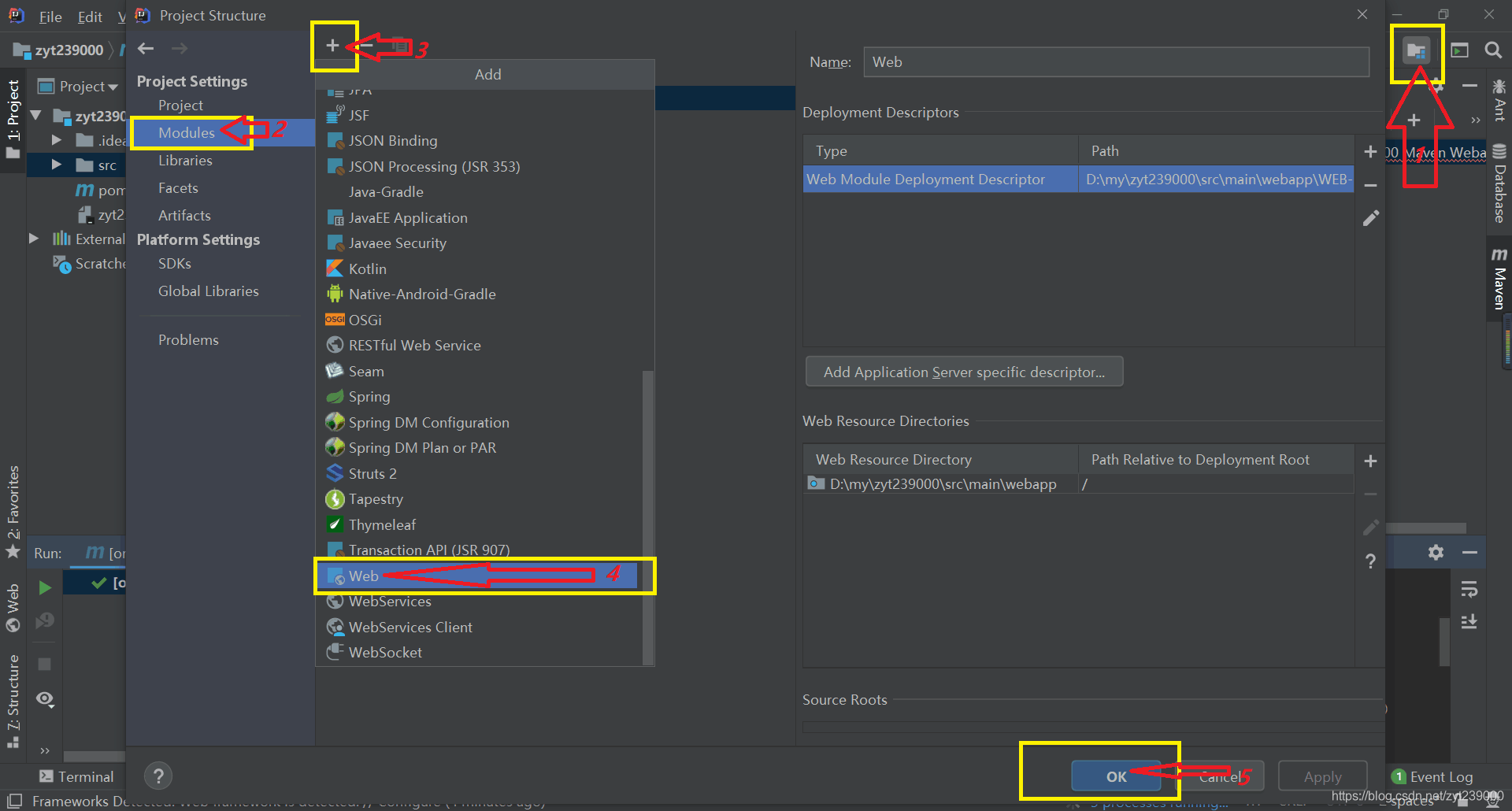Edit deployment descriptor with pencil icon
Image resolution: width=1512 pixels, height=811 pixels.
click(1371, 218)
